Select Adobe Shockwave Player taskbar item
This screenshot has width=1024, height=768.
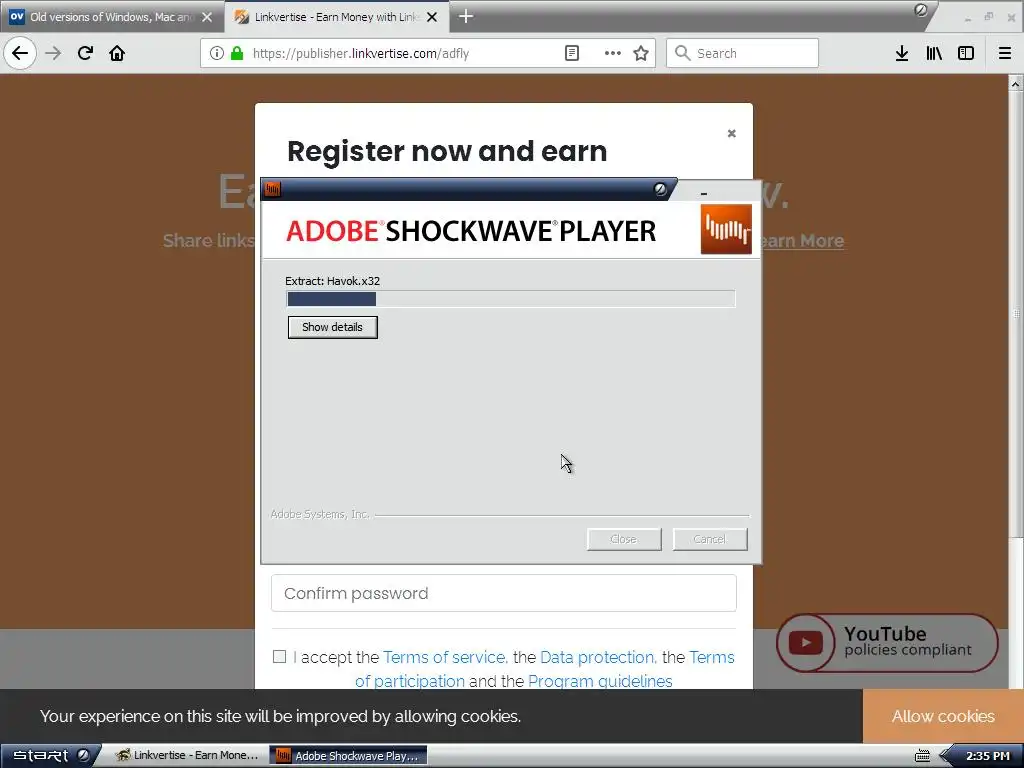347,756
